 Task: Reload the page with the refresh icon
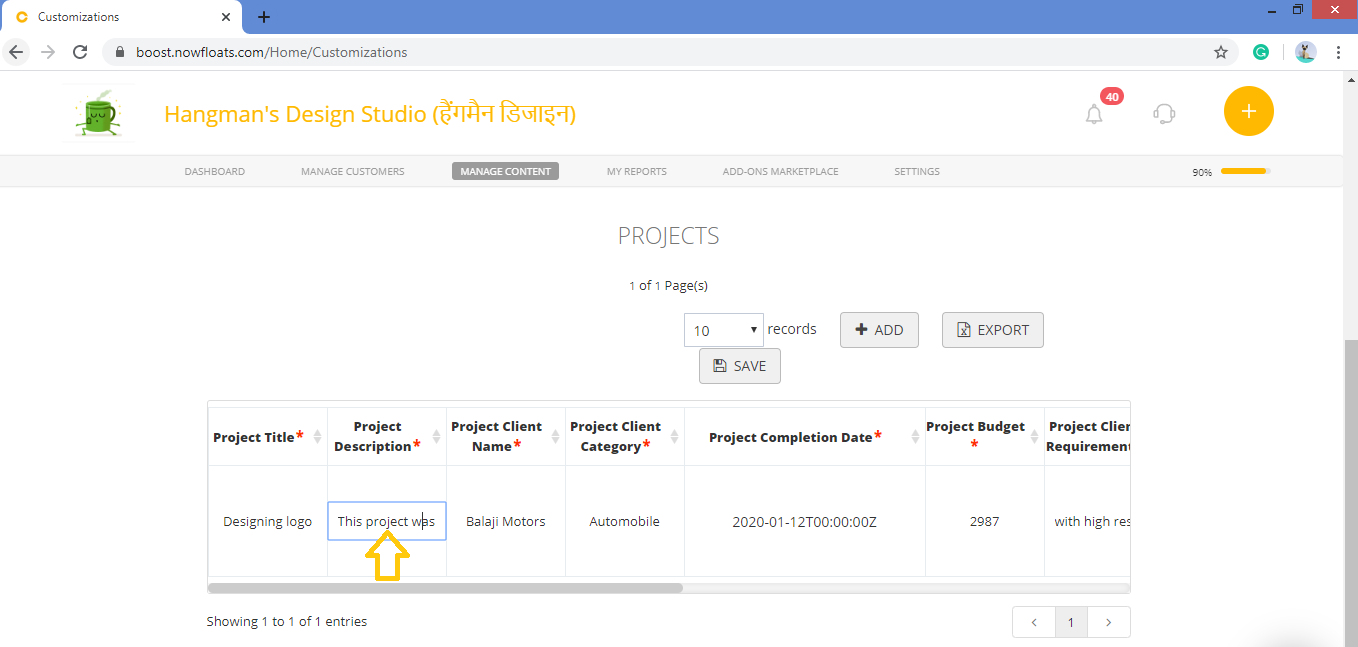80,51
